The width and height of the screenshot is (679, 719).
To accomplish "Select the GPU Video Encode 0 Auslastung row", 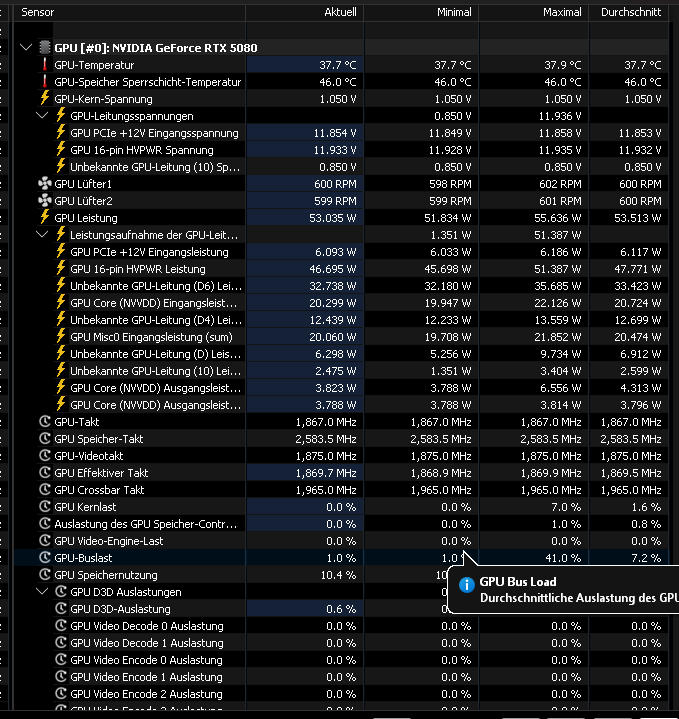I will coord(341,660).
